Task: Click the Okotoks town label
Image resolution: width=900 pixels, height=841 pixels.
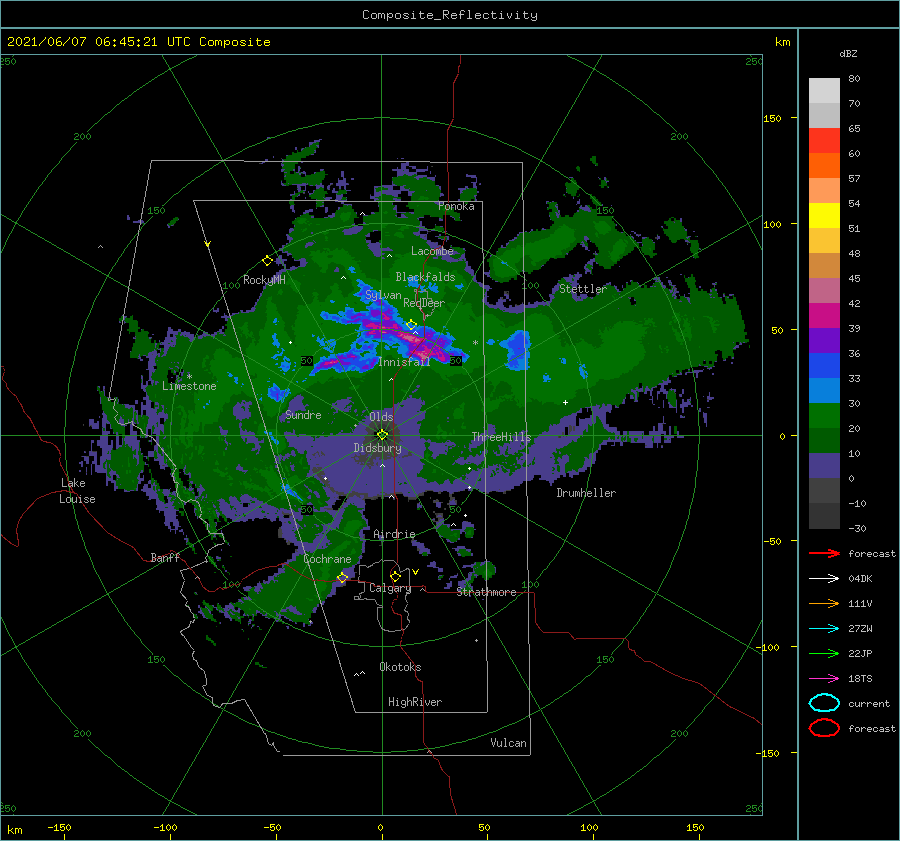Action: coord(400,667)
